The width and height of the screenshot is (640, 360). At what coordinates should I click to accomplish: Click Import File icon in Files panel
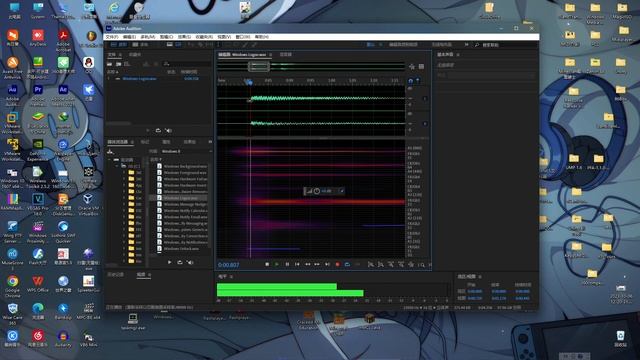click(118, 64)
